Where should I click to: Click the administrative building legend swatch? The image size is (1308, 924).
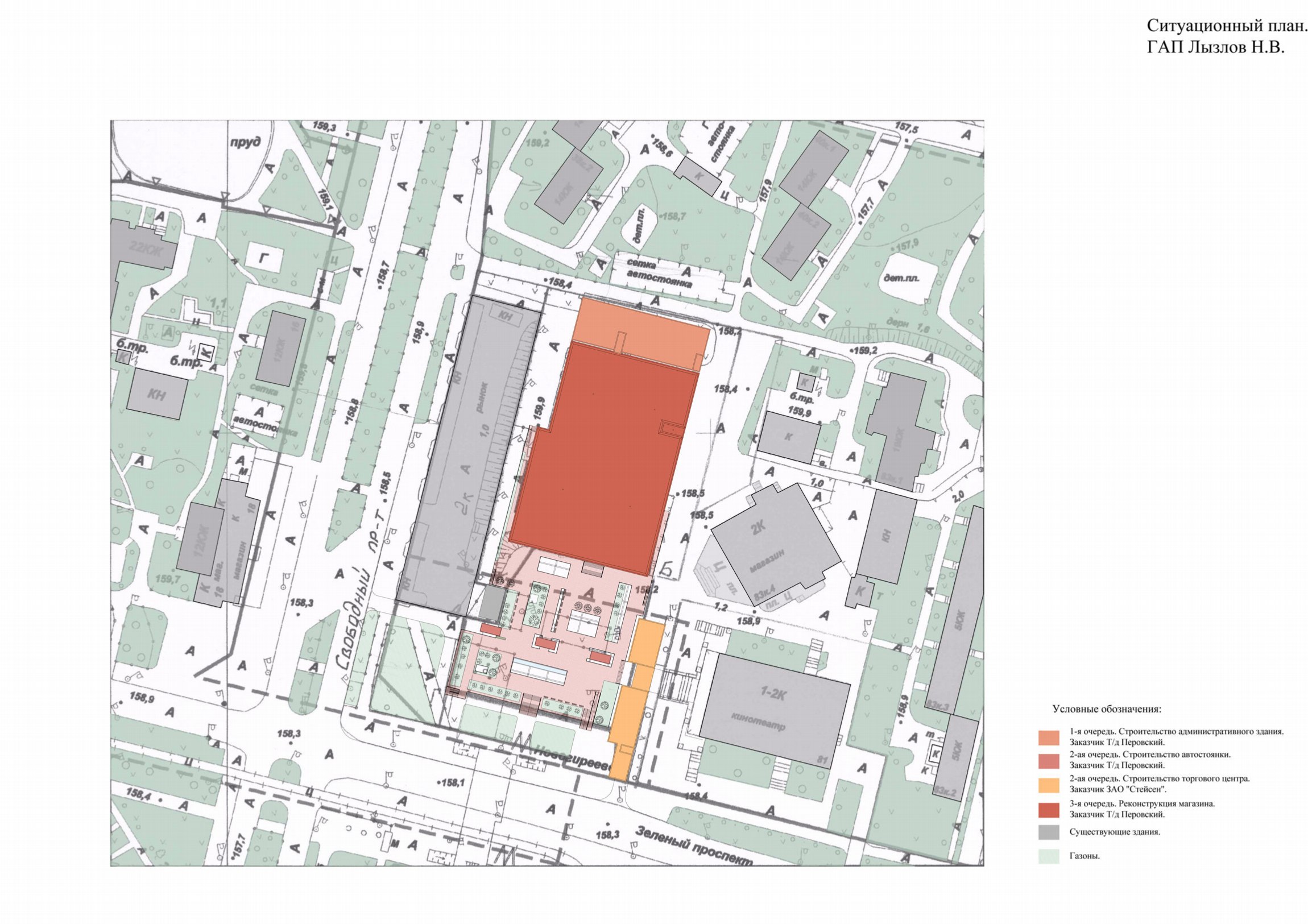(1048, 737)
